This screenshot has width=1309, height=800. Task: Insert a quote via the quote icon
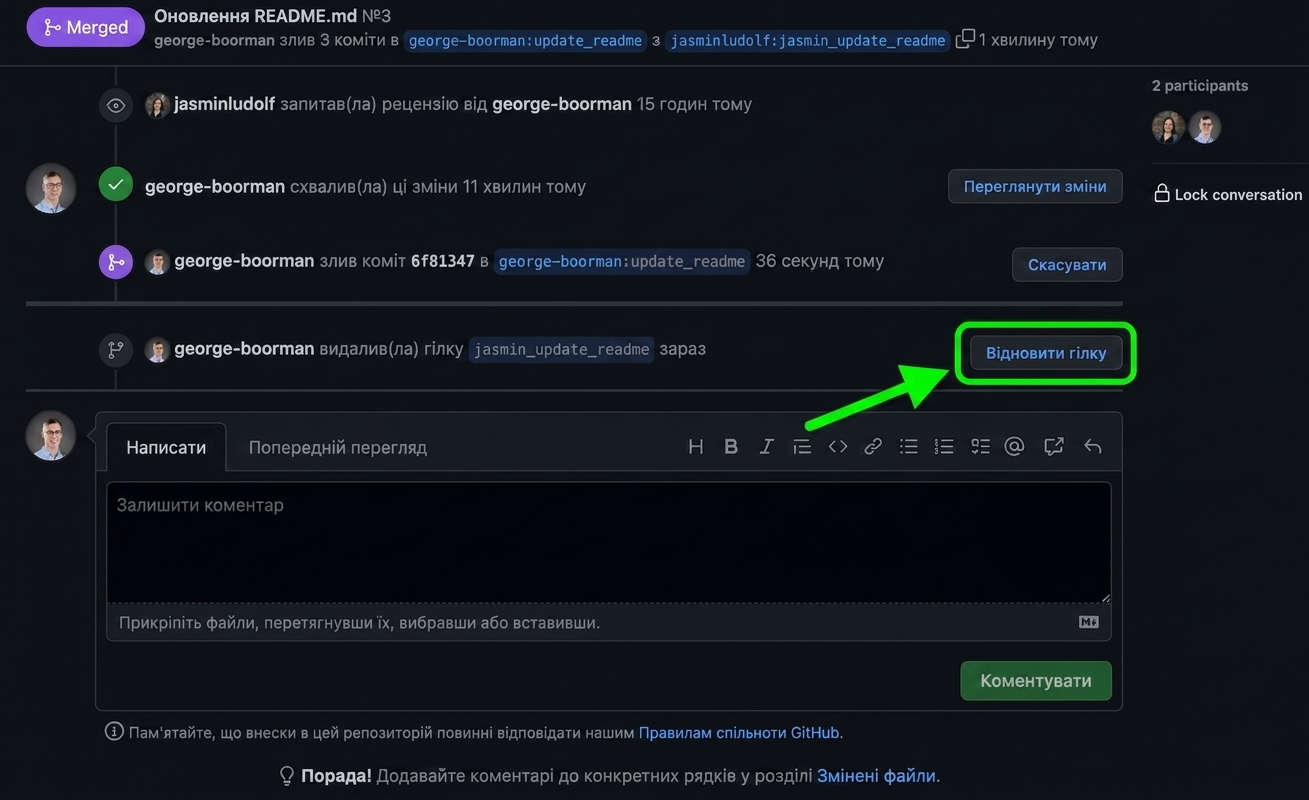pos(801,447)
